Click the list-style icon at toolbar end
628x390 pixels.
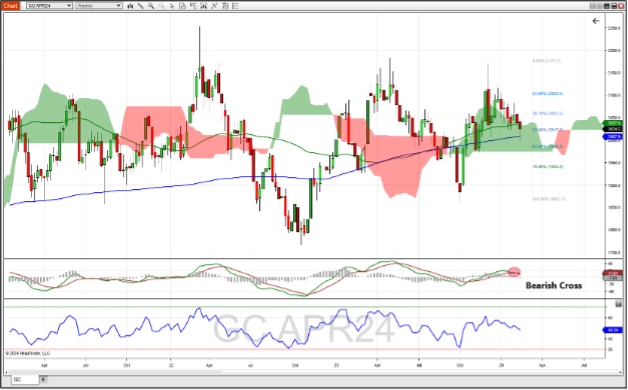pos(235,6)
